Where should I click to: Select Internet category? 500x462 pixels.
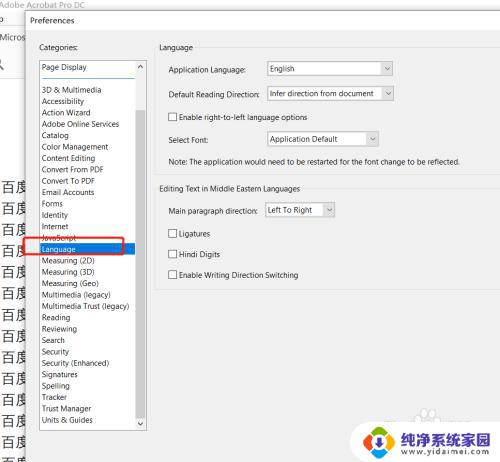tap(55, 226)
